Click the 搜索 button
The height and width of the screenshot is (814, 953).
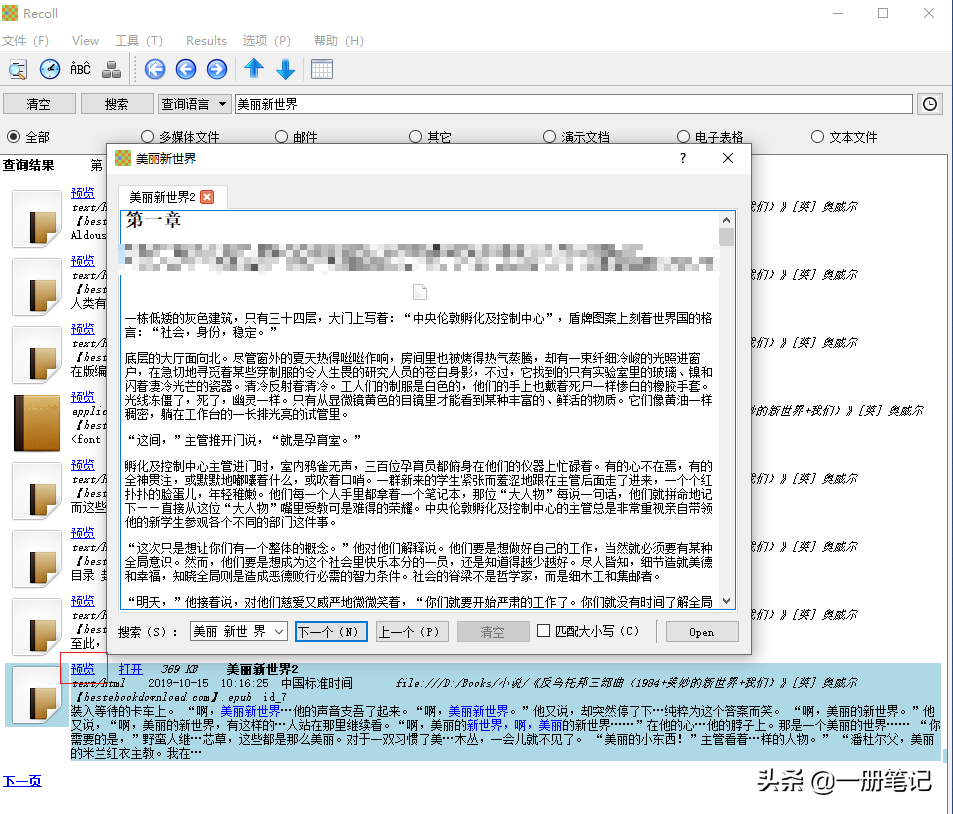117,104
